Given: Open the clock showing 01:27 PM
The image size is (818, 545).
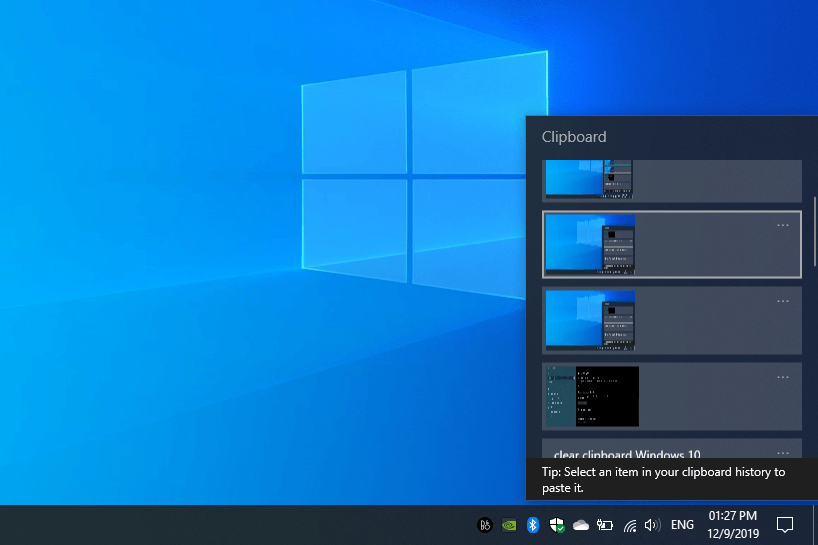Looking at the screenshot, I should coord(735,525).
